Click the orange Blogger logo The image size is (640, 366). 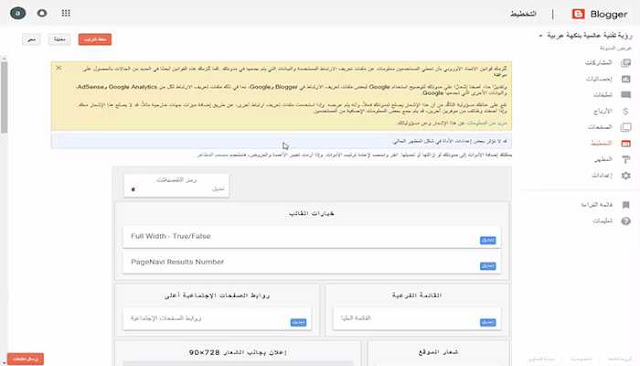pos(578,14)
